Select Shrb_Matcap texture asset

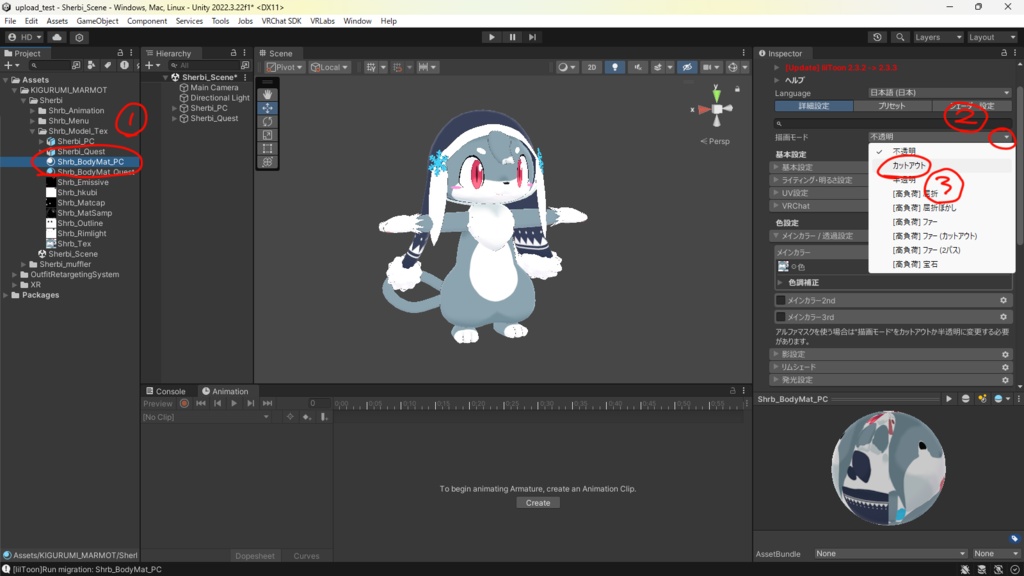(80, 203)
